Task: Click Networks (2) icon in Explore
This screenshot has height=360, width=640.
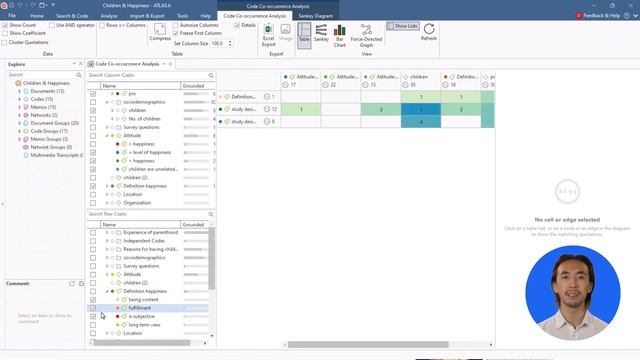Action: pos(26,115)
